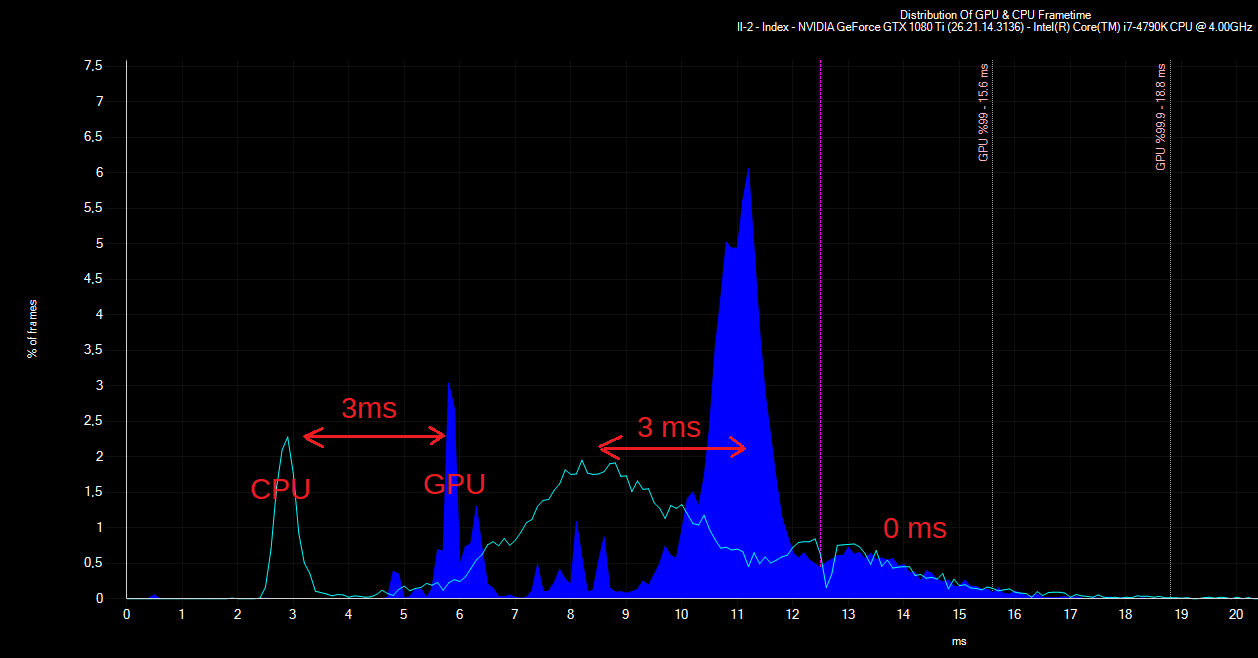Image resolution: width=1258 pixels, height=658 pixels.
Task: Click the cyan CPU peak near 3 ms
Action: (288, 438)
